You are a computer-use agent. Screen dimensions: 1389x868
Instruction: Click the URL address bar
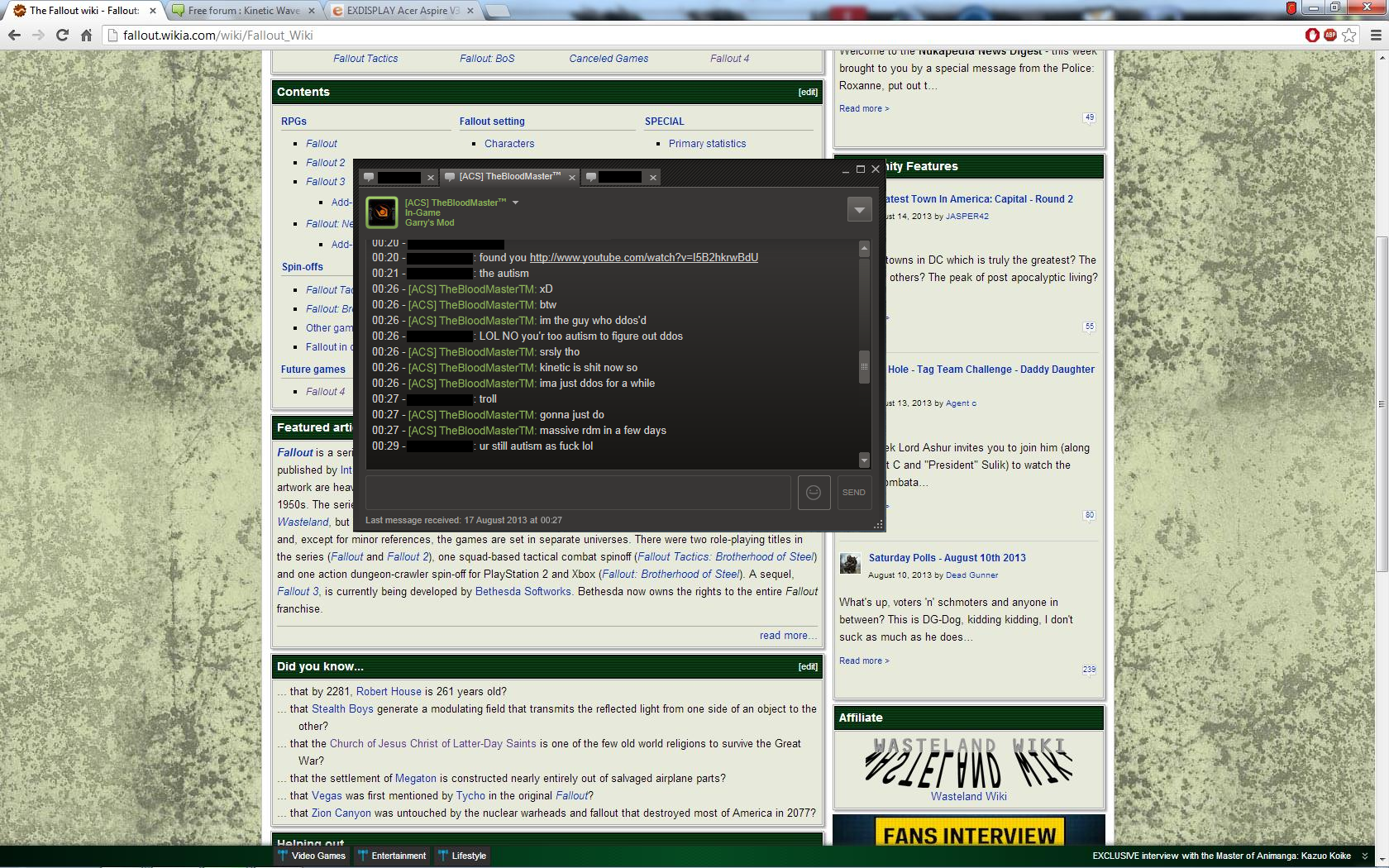[x=703, y=36]
